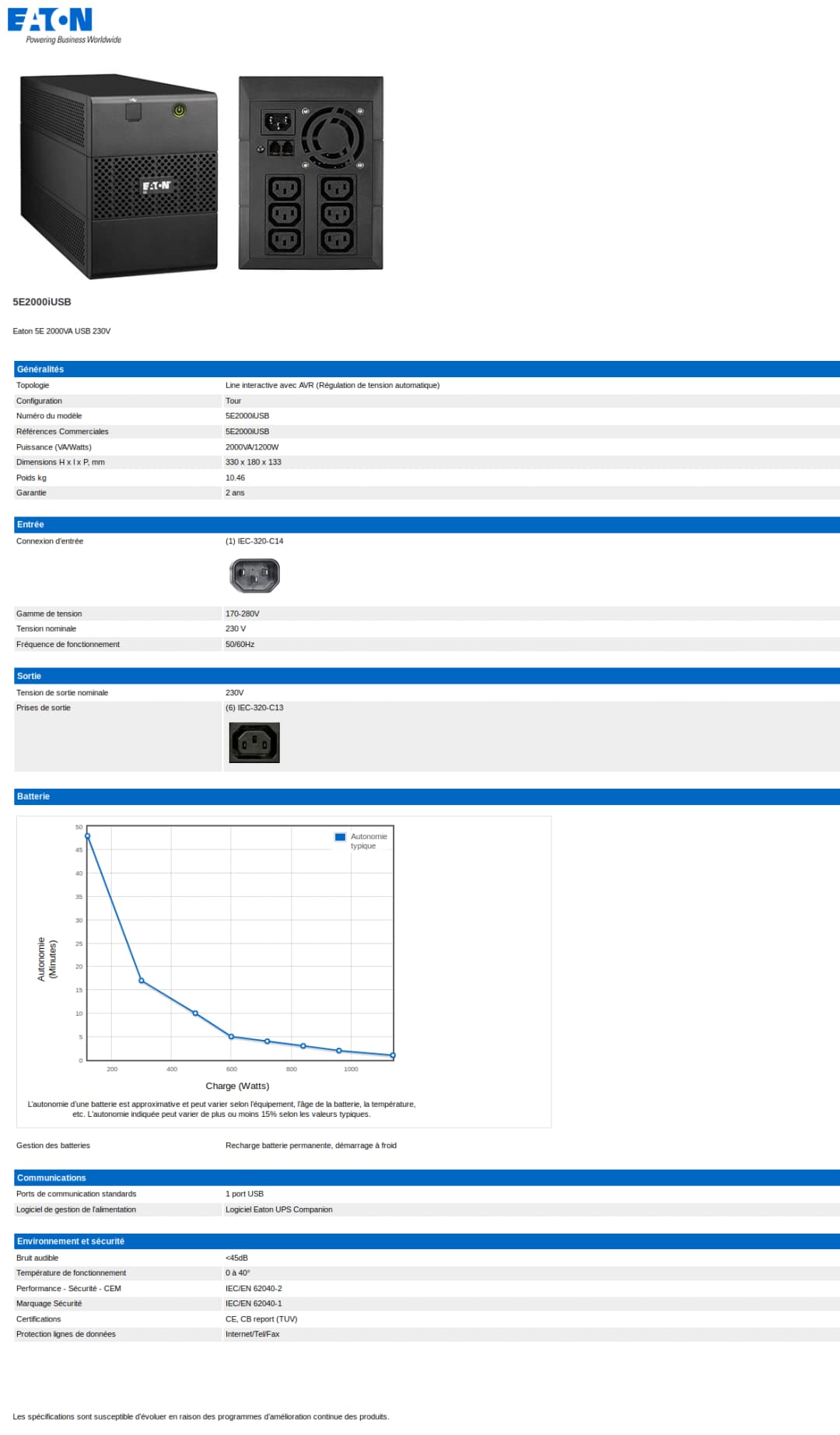Select the Configuration value 'Tour'
The height and width of the screenshot is (1435, 840).
click(x=233, y=401)
